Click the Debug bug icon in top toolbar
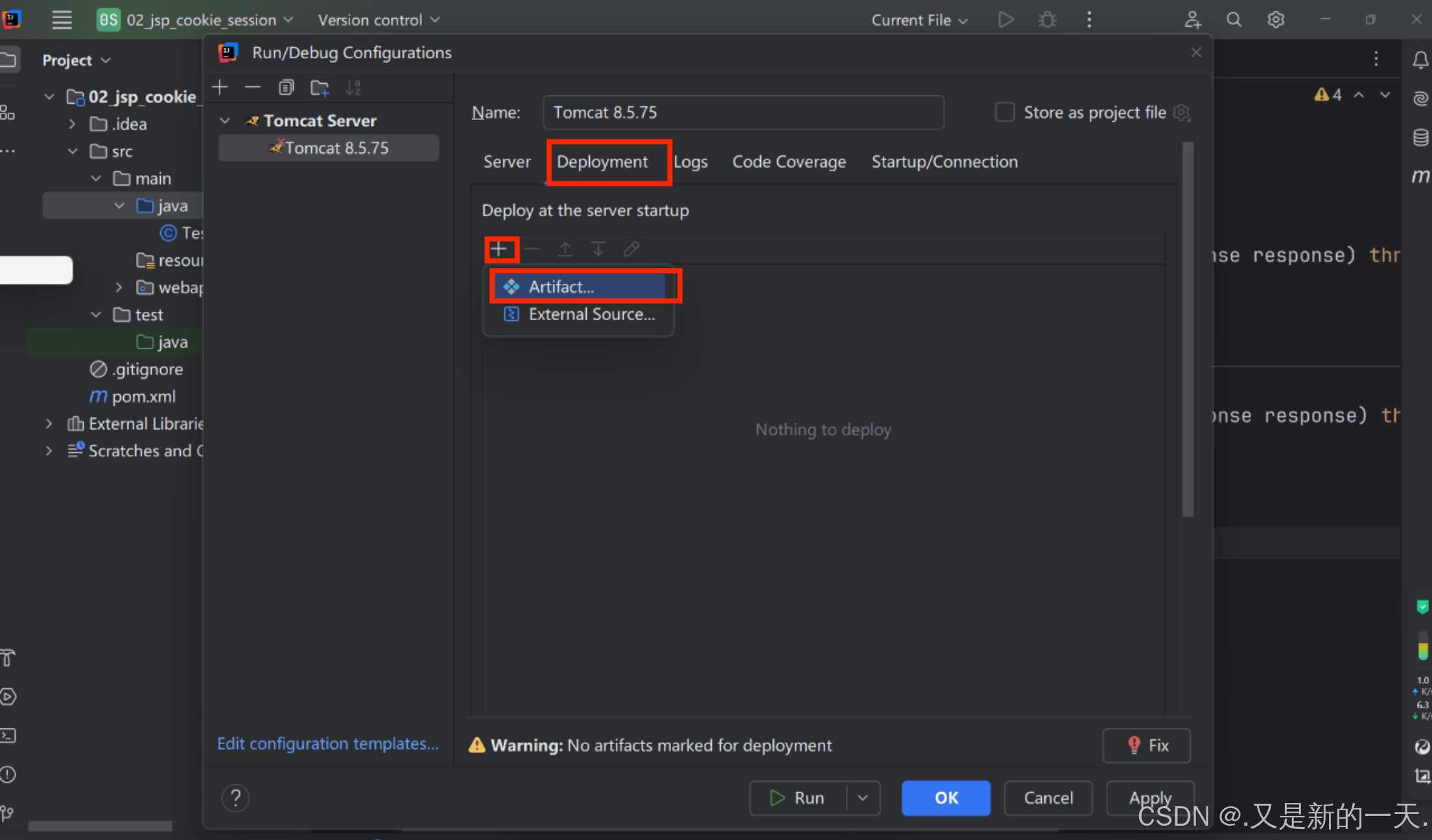This screenshot has height=840, width=1432. click(x=1047, y=20)
